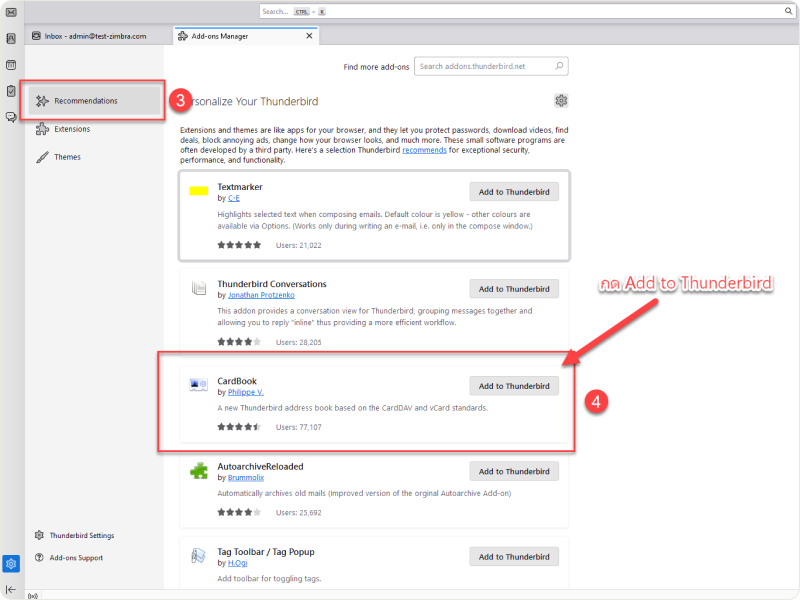Click 'Users: 25,692' text
The width and height of the screenshot is (800, 600).
coord(298,513)
